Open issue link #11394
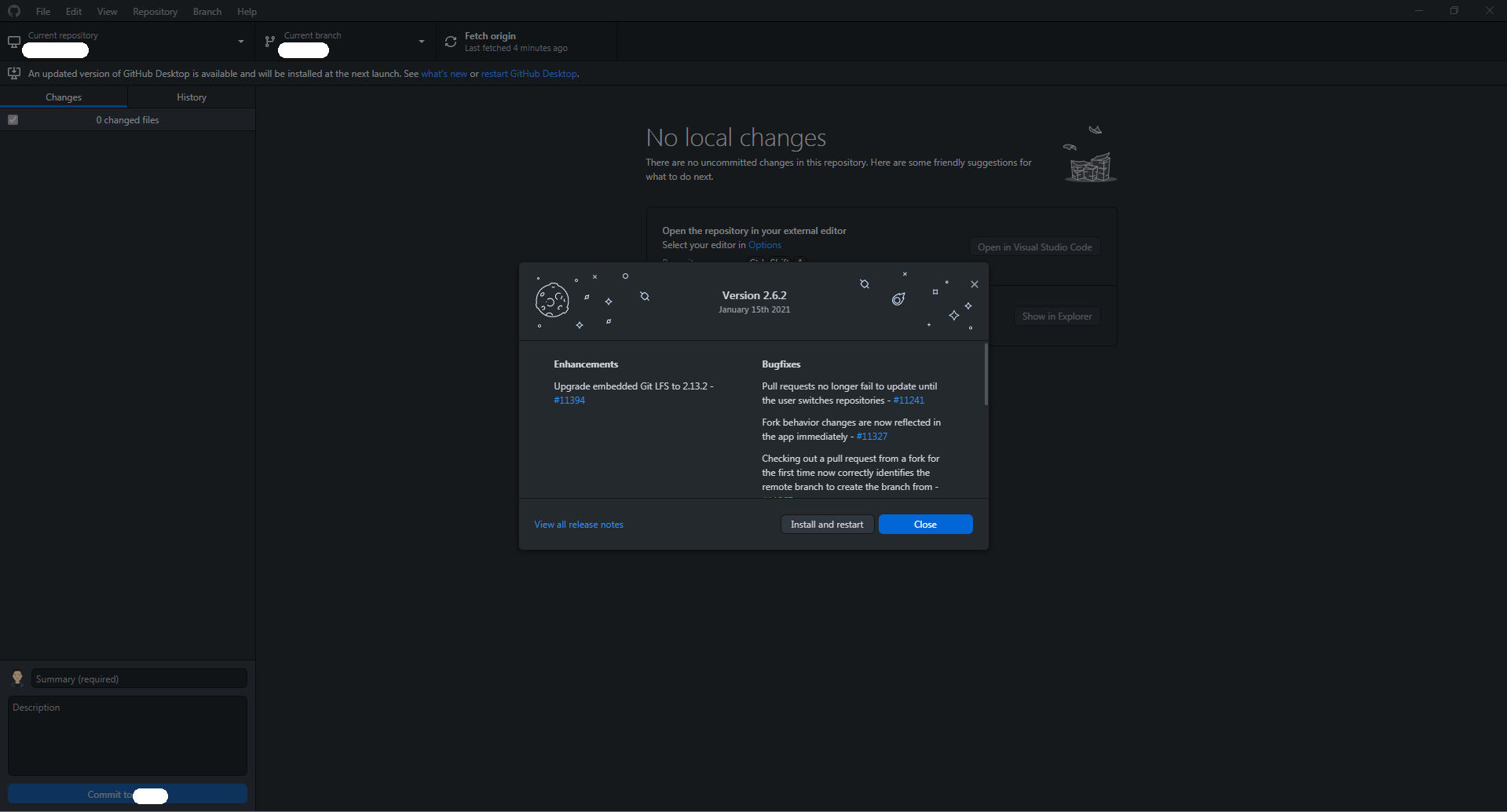 (569, 401)
